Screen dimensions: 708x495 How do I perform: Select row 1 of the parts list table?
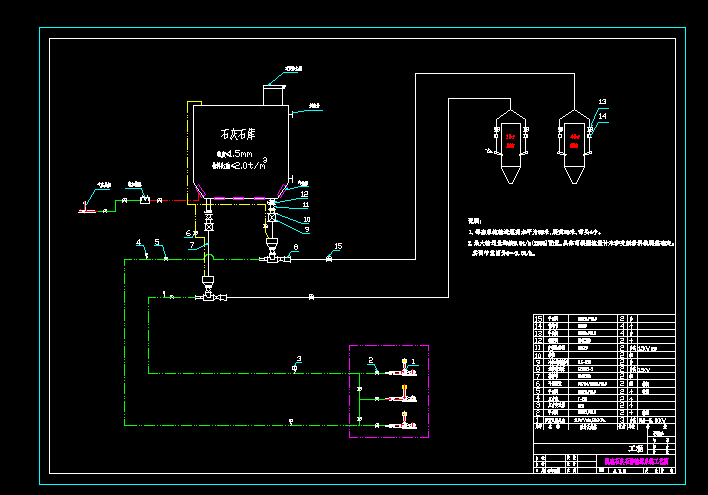pyautogui.click(x=604, y=420)
